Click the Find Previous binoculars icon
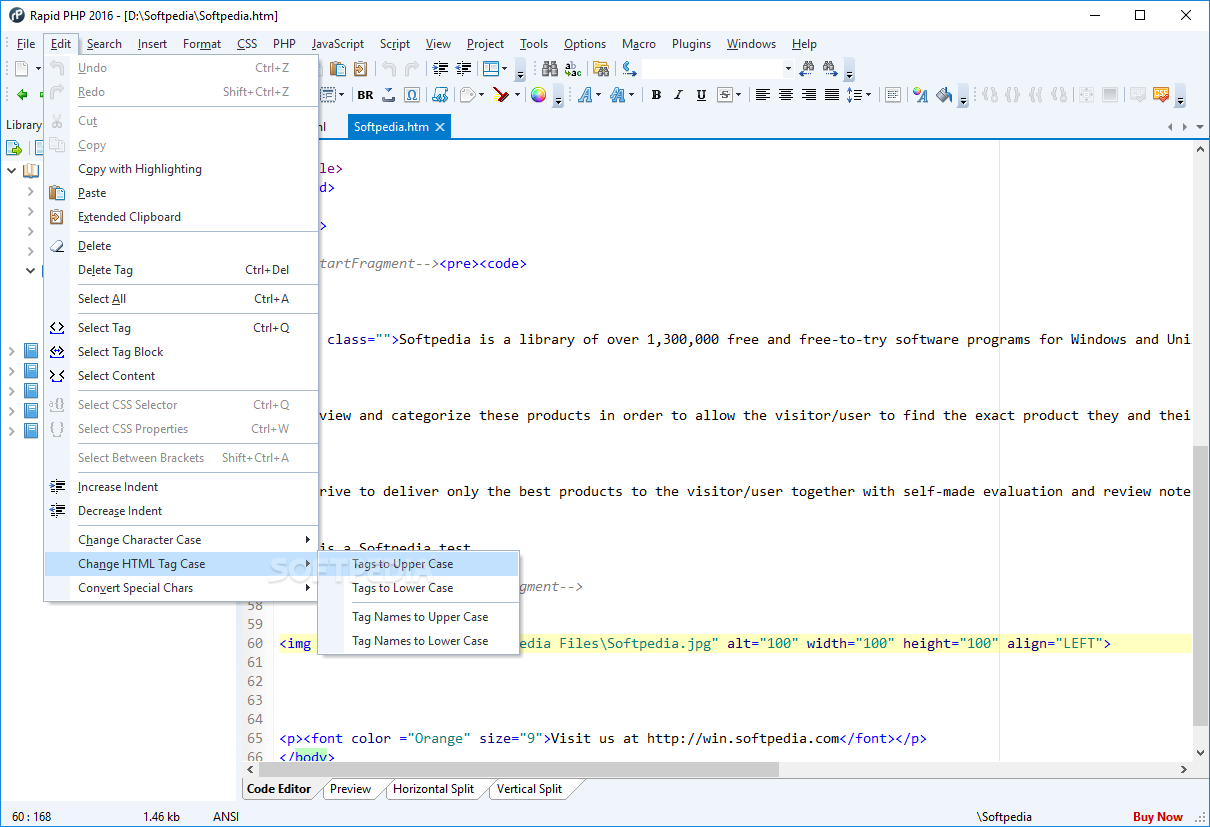Screen dimensions: 1210x827 click(806, 69)
